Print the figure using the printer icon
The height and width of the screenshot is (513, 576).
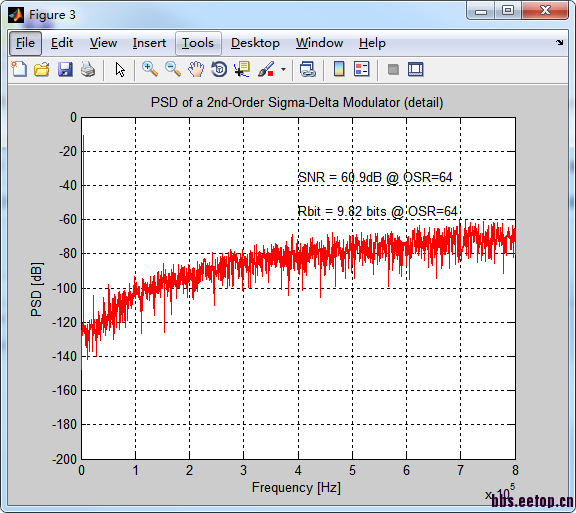pyautogui.click(x=88, y=69)
